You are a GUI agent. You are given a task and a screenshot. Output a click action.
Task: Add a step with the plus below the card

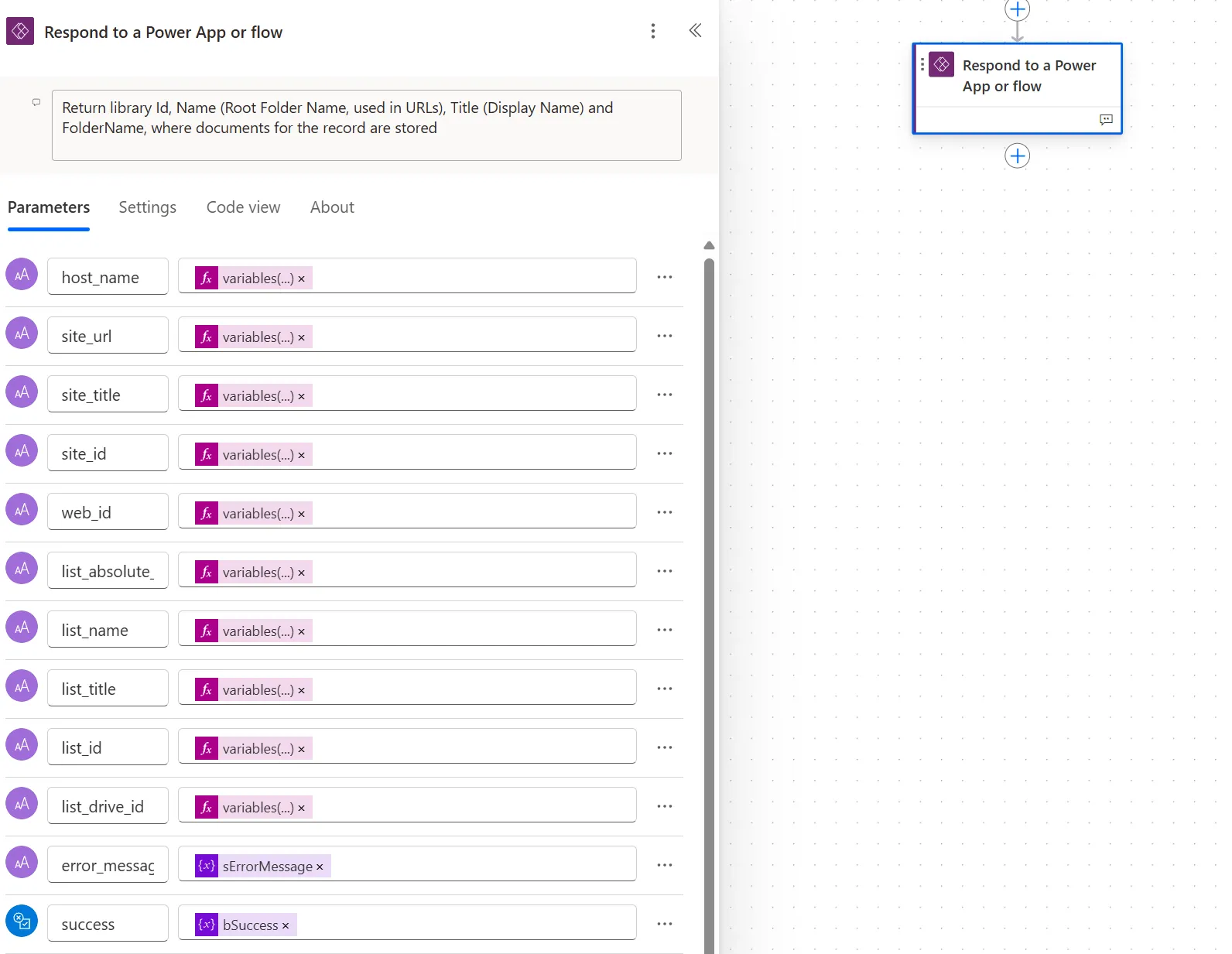click(1017, 156)
